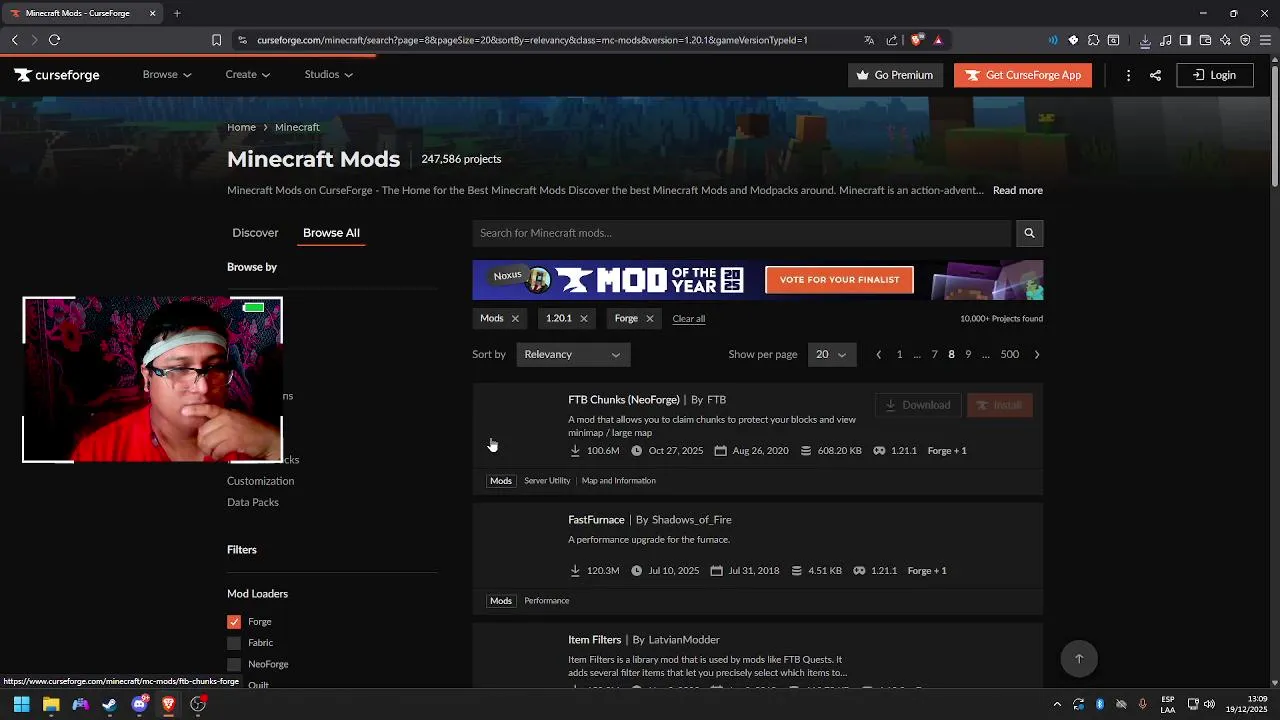Jump to results page 9

[x=968, y=354]
